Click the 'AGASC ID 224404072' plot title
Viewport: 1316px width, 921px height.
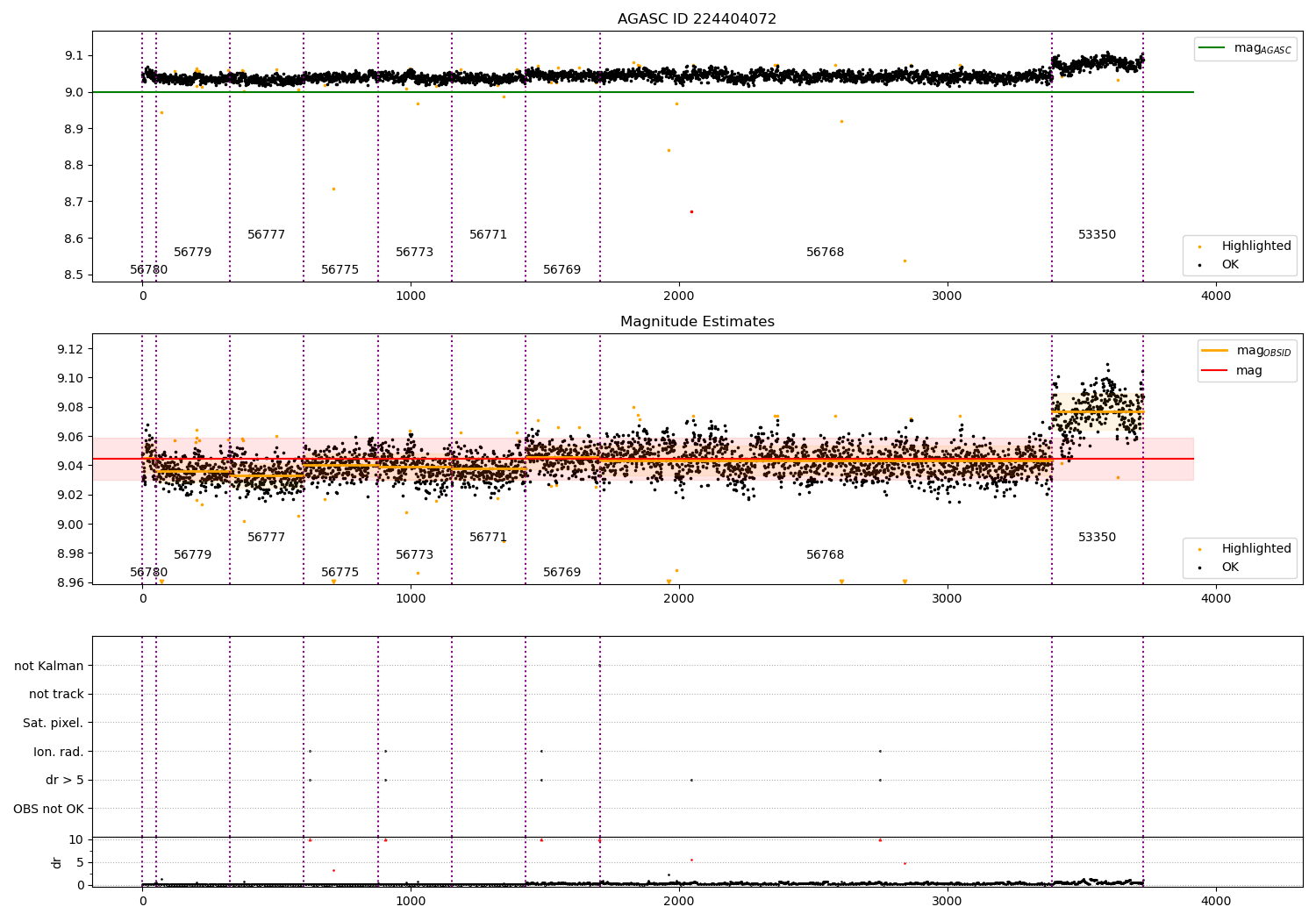click(697, 19)
